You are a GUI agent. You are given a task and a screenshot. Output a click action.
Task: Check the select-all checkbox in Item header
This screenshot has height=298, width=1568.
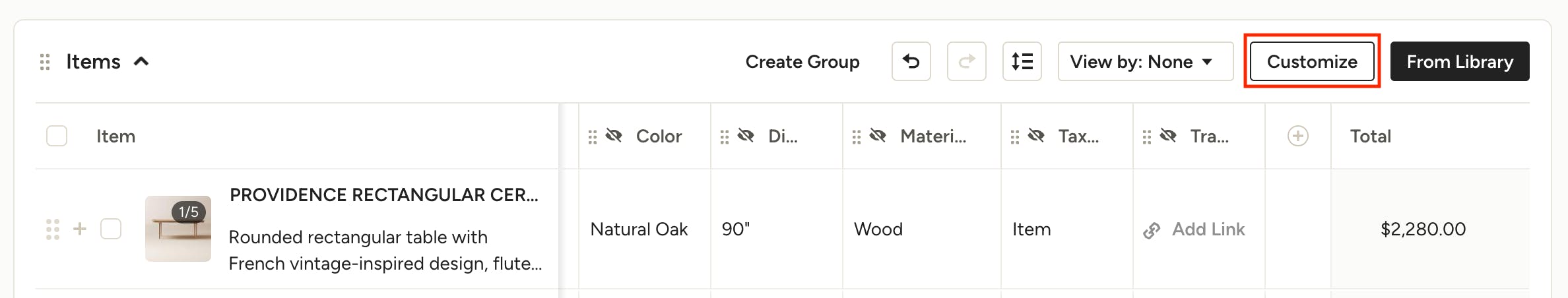57,136
